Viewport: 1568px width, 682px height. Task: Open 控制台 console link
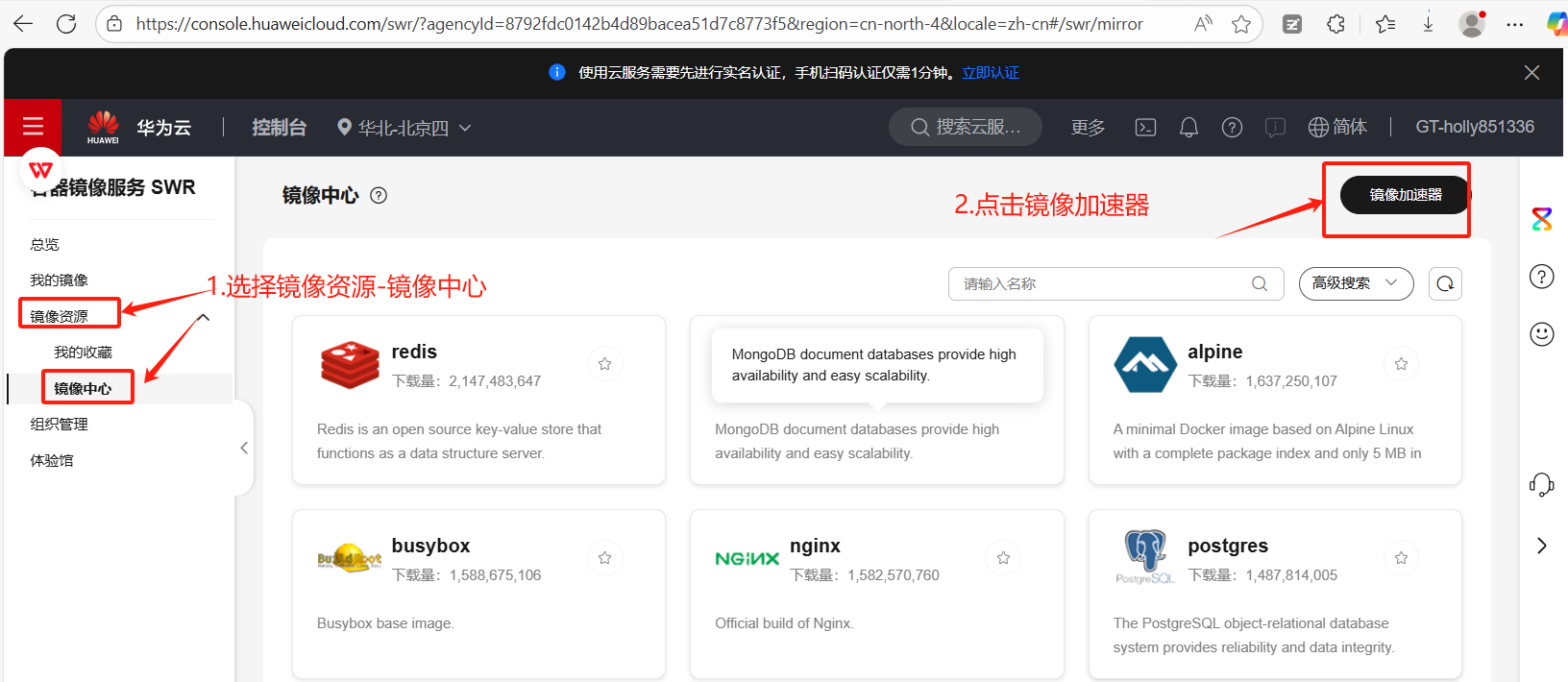(x=279, y=127)
